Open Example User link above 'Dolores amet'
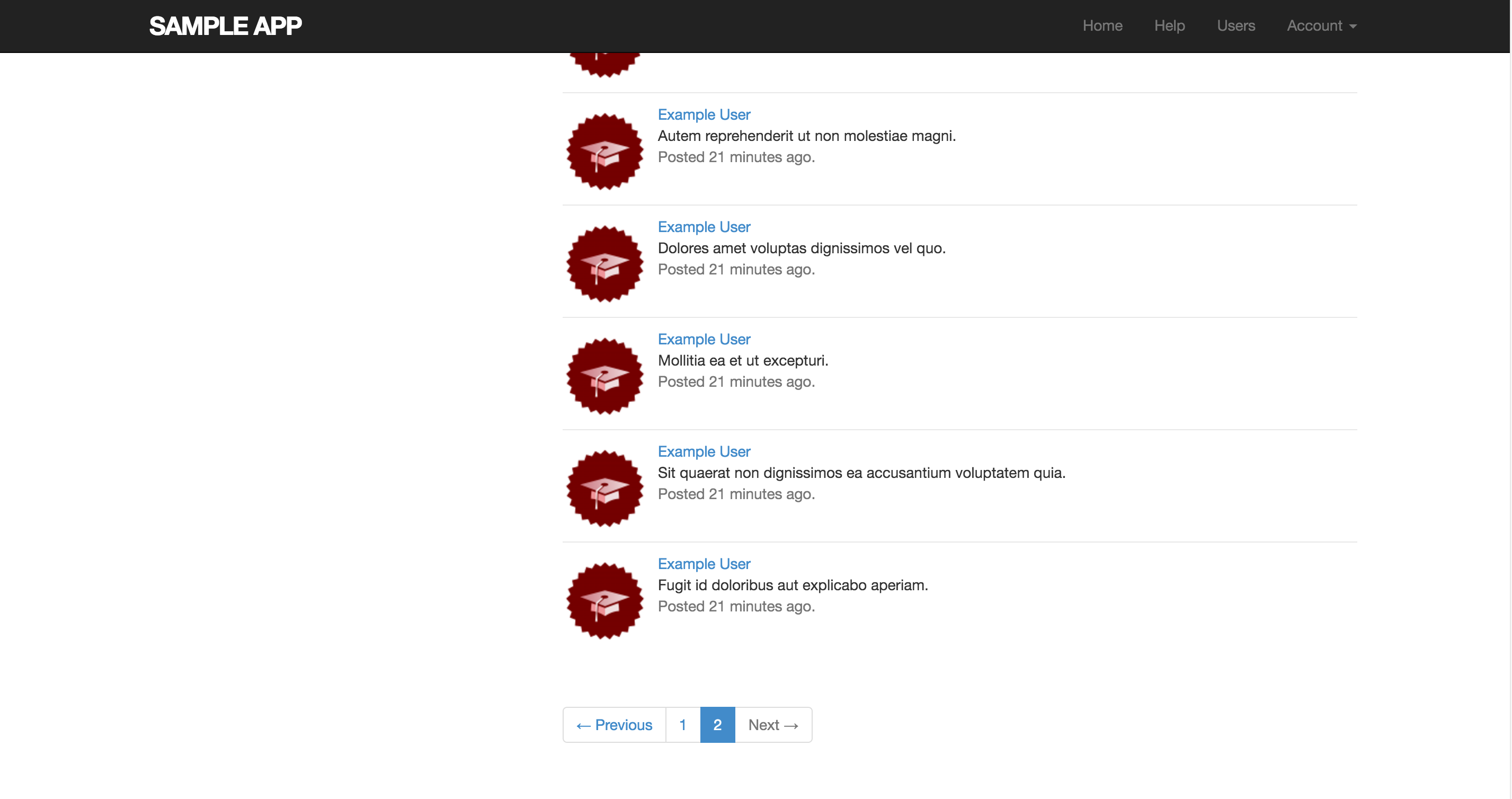The height and width of the screenshot is (799, 1512). click(x=703, y=227)
